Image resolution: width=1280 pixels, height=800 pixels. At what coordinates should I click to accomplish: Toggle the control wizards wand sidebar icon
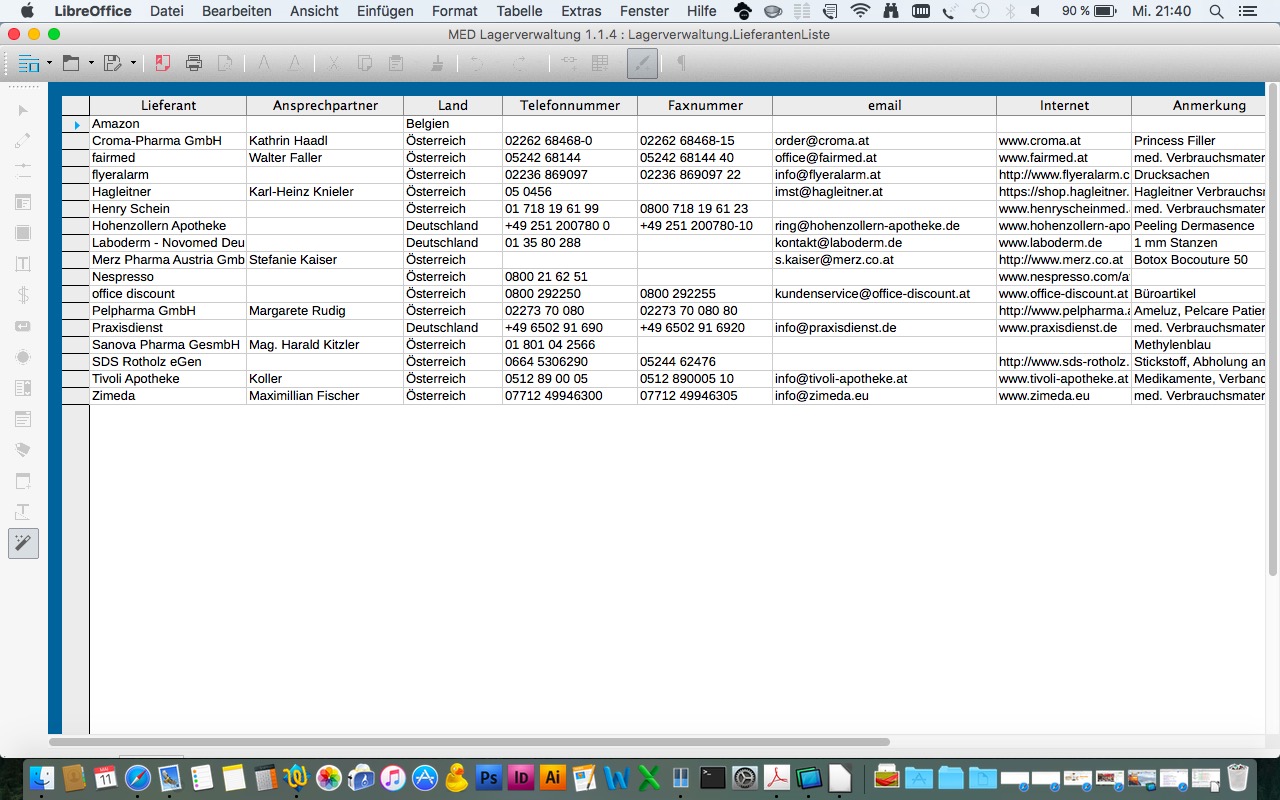(23, 543)
